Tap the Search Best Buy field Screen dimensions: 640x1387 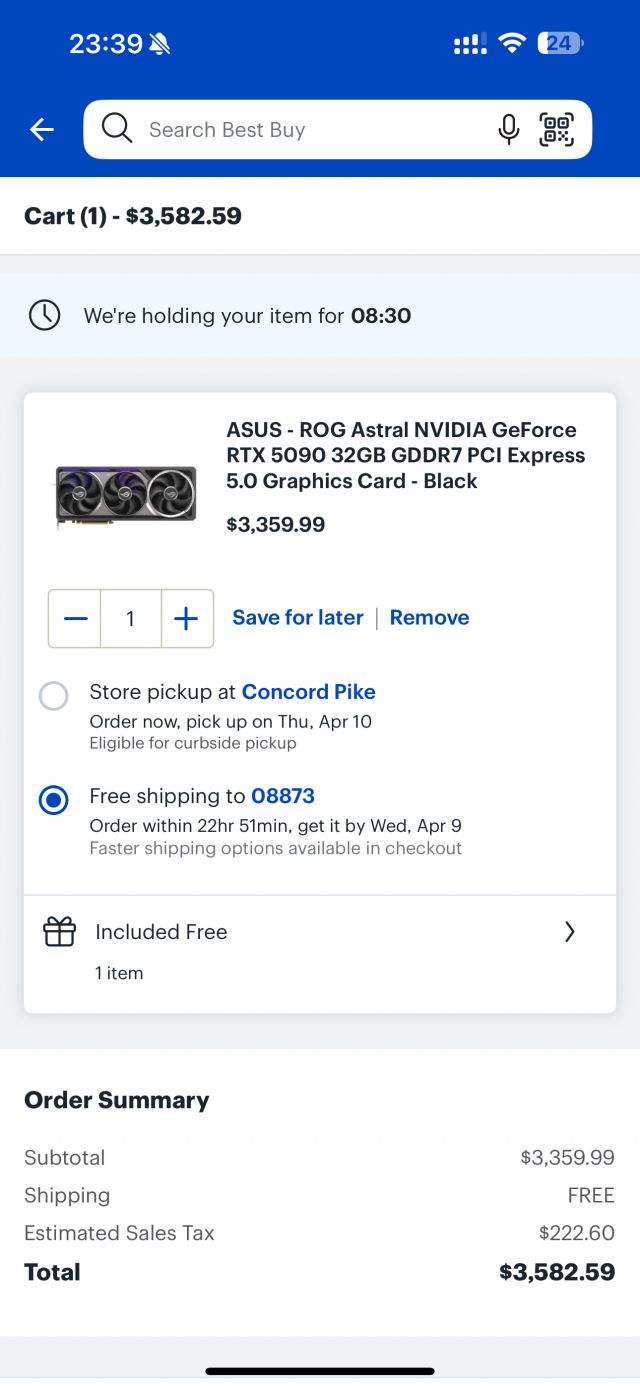pyautogui.click(x=300, y=130)
